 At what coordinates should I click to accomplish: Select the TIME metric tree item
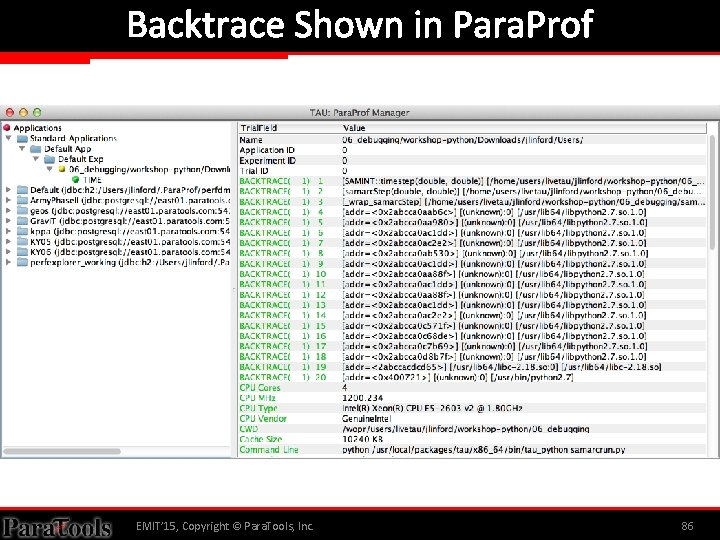(92, 180)
